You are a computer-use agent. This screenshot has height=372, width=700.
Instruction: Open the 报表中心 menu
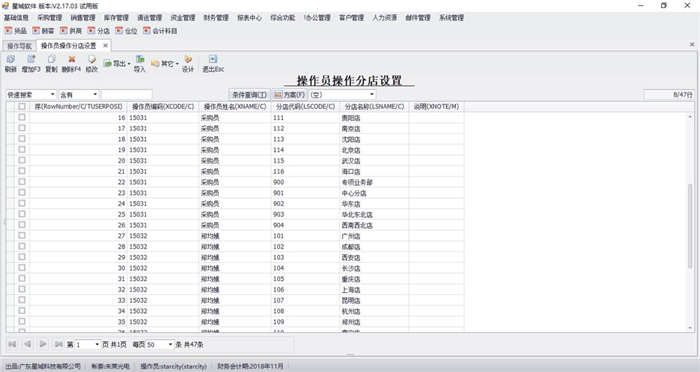pyautogui.click(x=249, y=18)
